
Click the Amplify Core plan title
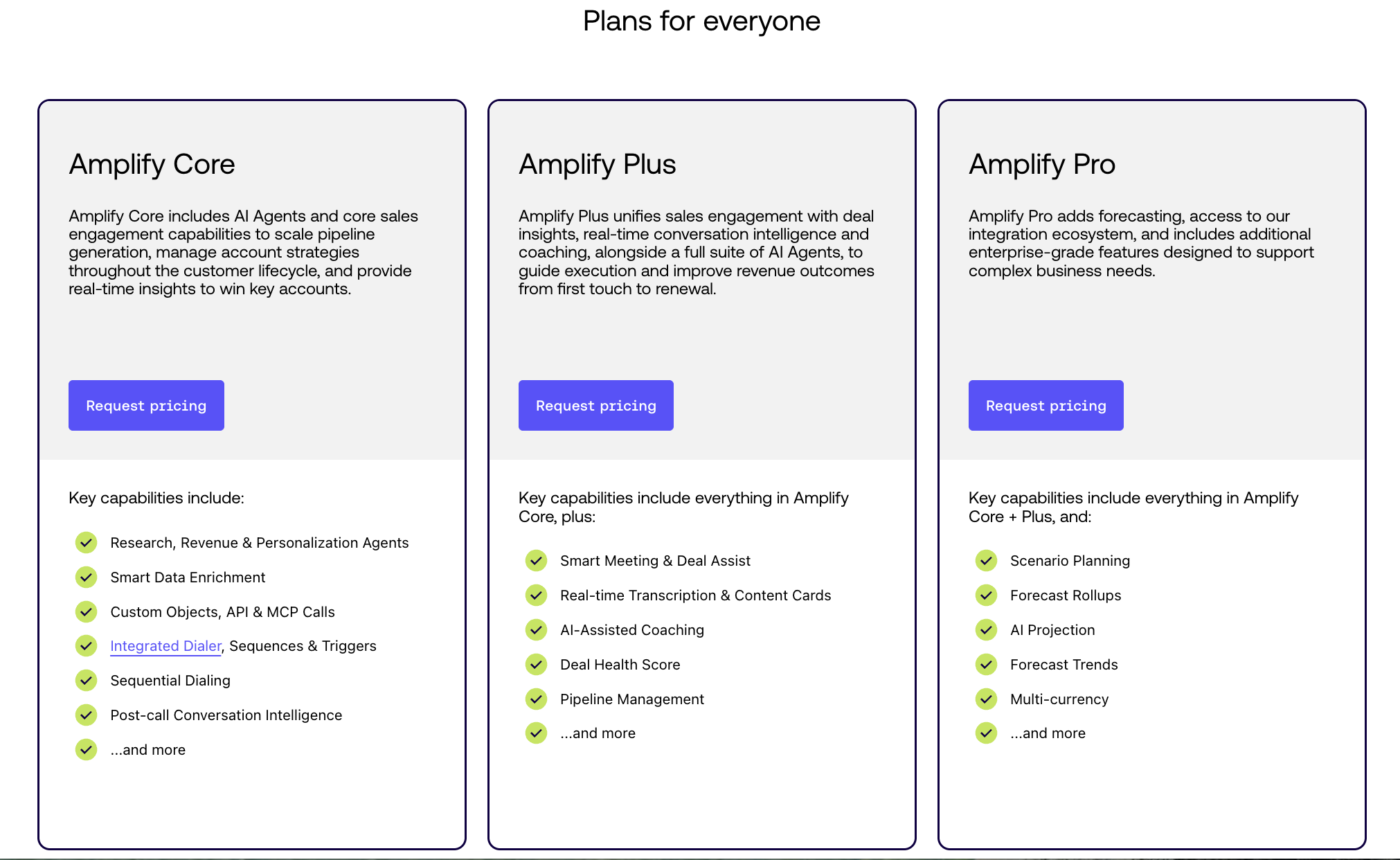click(152, 164)
